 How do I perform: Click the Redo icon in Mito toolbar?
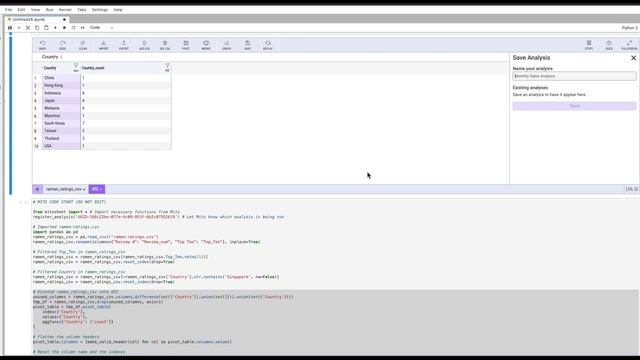[x=62, y=45]
